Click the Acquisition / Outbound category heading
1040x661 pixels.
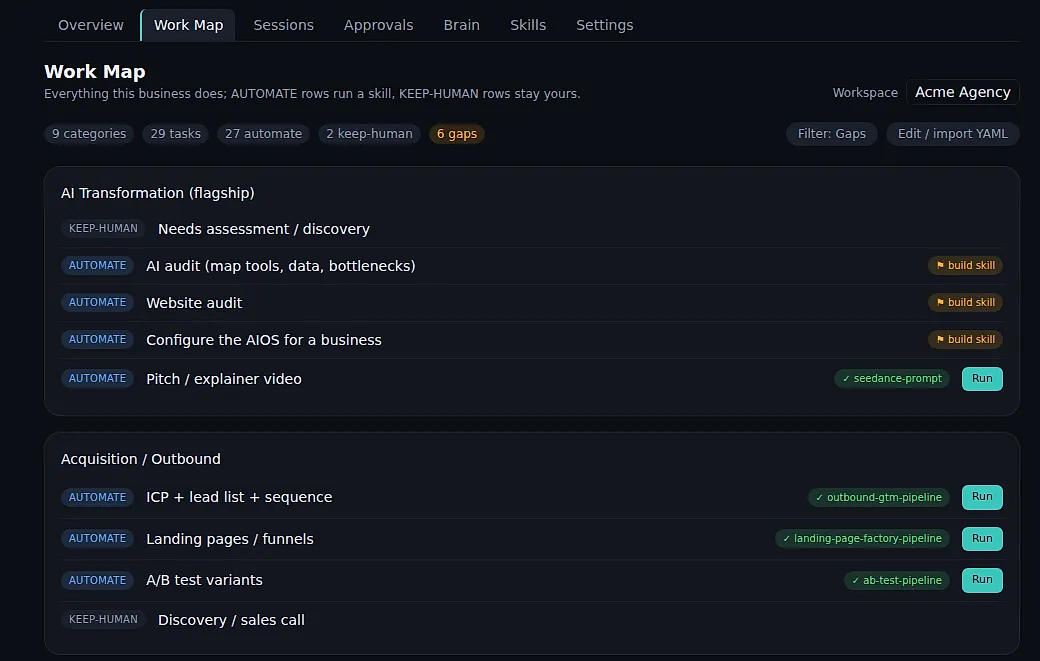click(x=141, y=459)
